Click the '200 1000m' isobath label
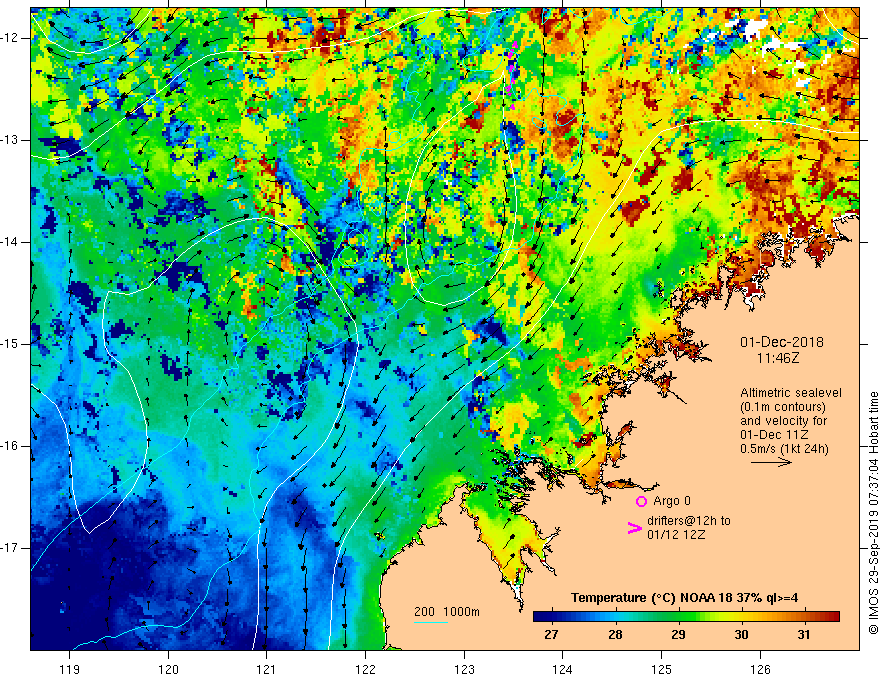 point(447,612)
